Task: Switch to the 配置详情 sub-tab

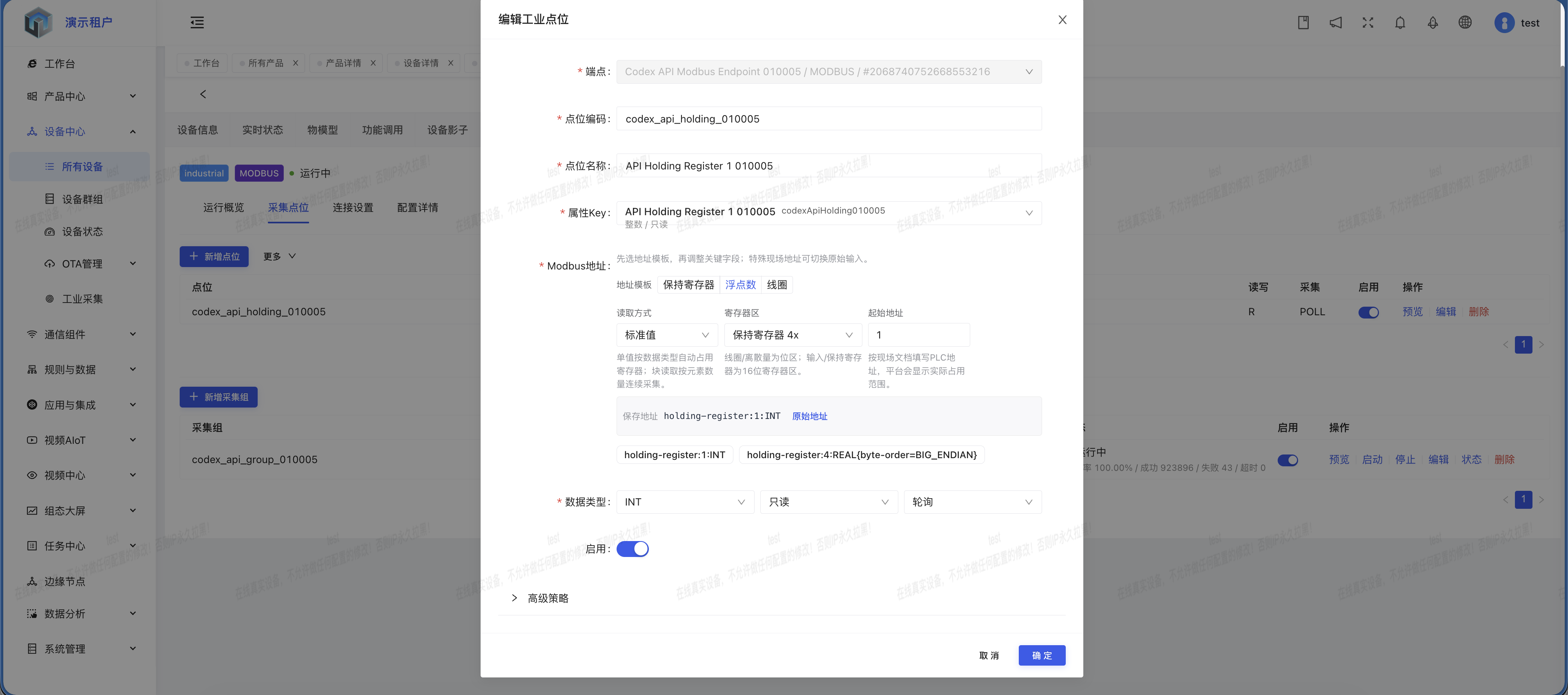Action: click(x=418, y=207)
